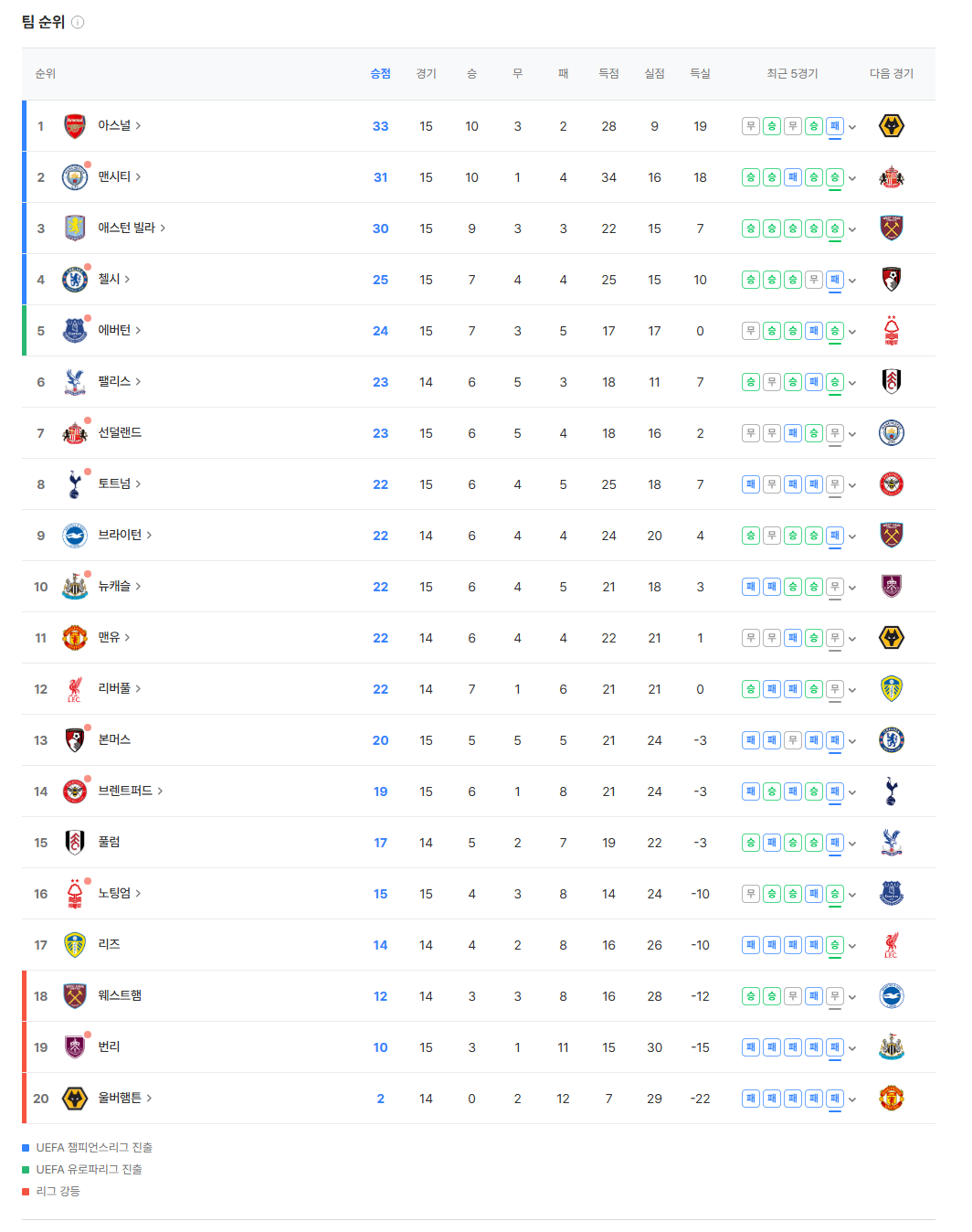Expand recent matches chevron in 번리 row

pos(852,1048)
